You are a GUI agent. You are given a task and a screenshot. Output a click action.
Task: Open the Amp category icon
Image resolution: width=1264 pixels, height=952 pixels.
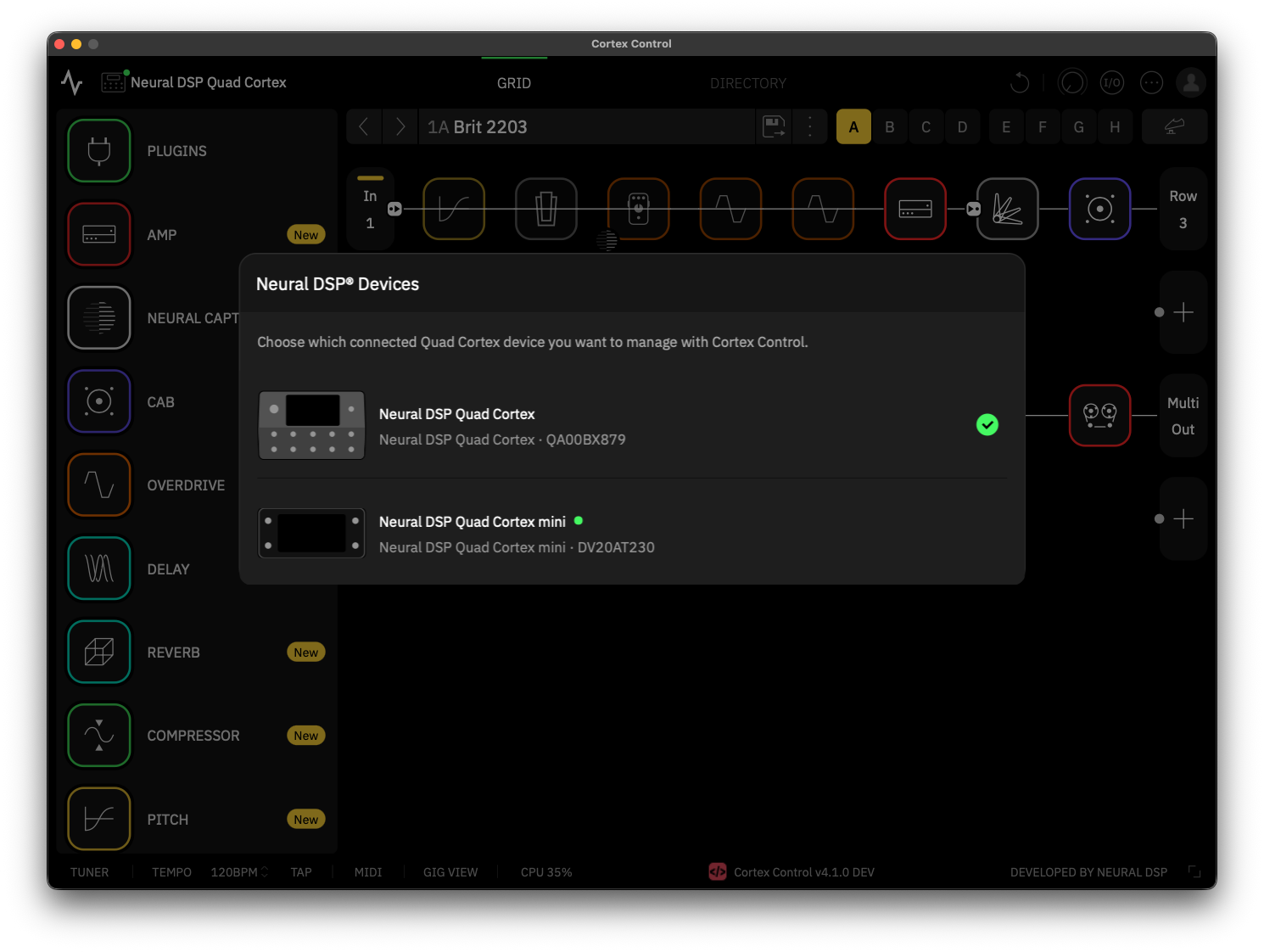pos(99,234)
